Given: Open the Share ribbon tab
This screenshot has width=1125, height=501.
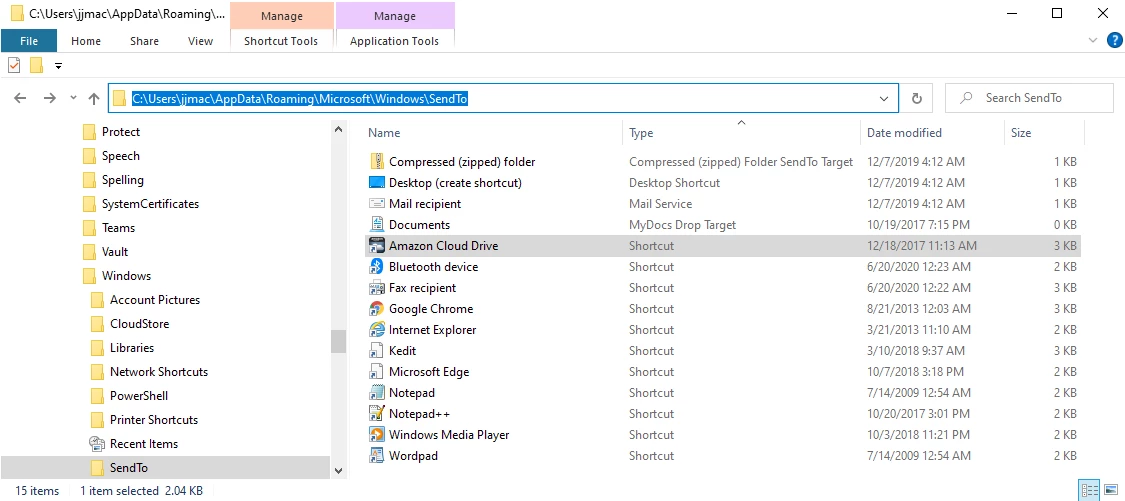Looking at the screenshot, I should point(144,41).
